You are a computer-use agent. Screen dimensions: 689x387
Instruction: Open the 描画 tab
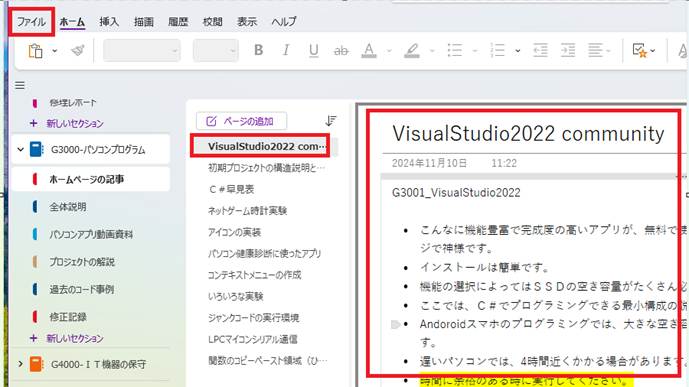pyautogui.click(x=143, y=22)
